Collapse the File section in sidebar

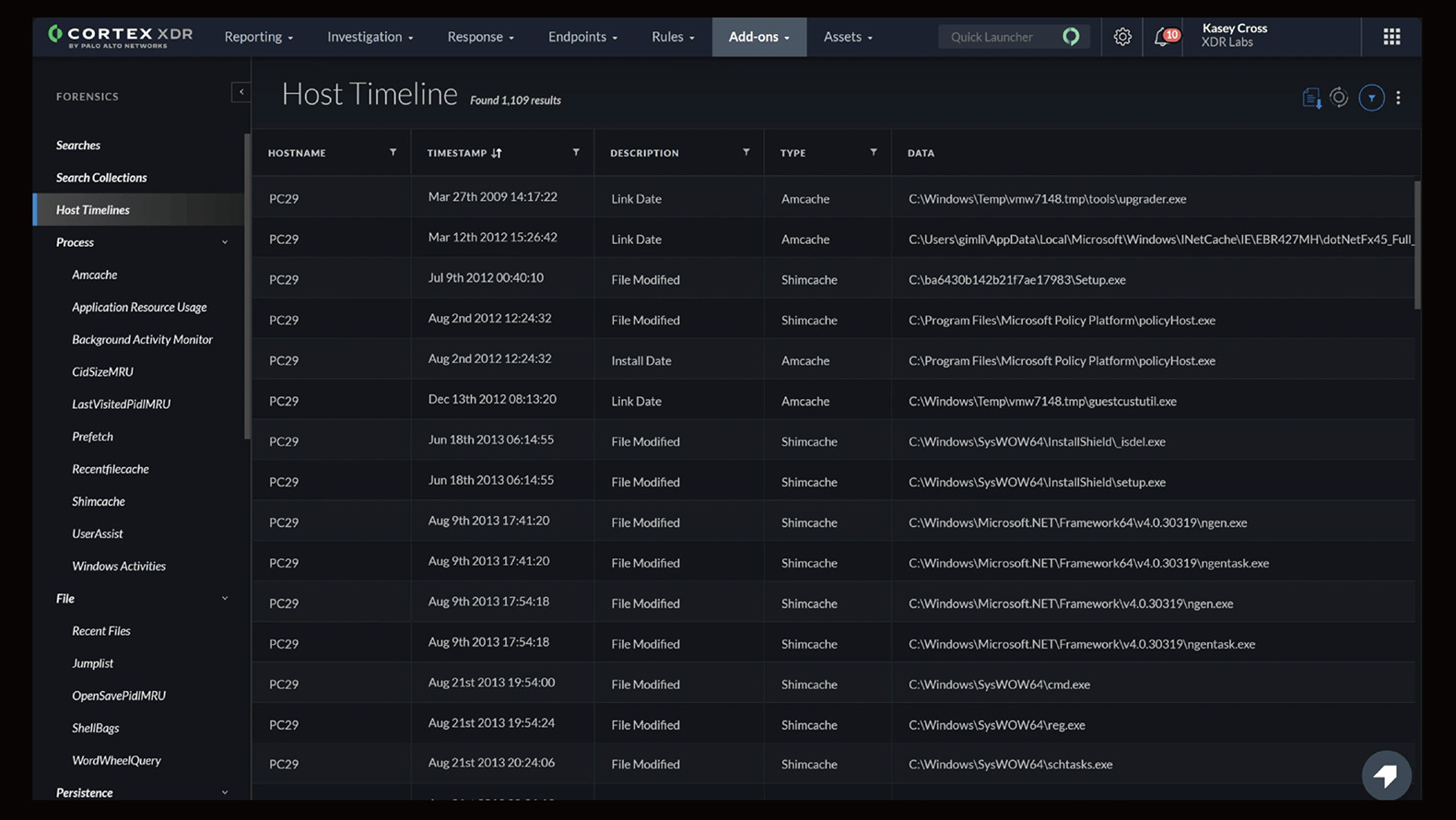click(224, 599)
